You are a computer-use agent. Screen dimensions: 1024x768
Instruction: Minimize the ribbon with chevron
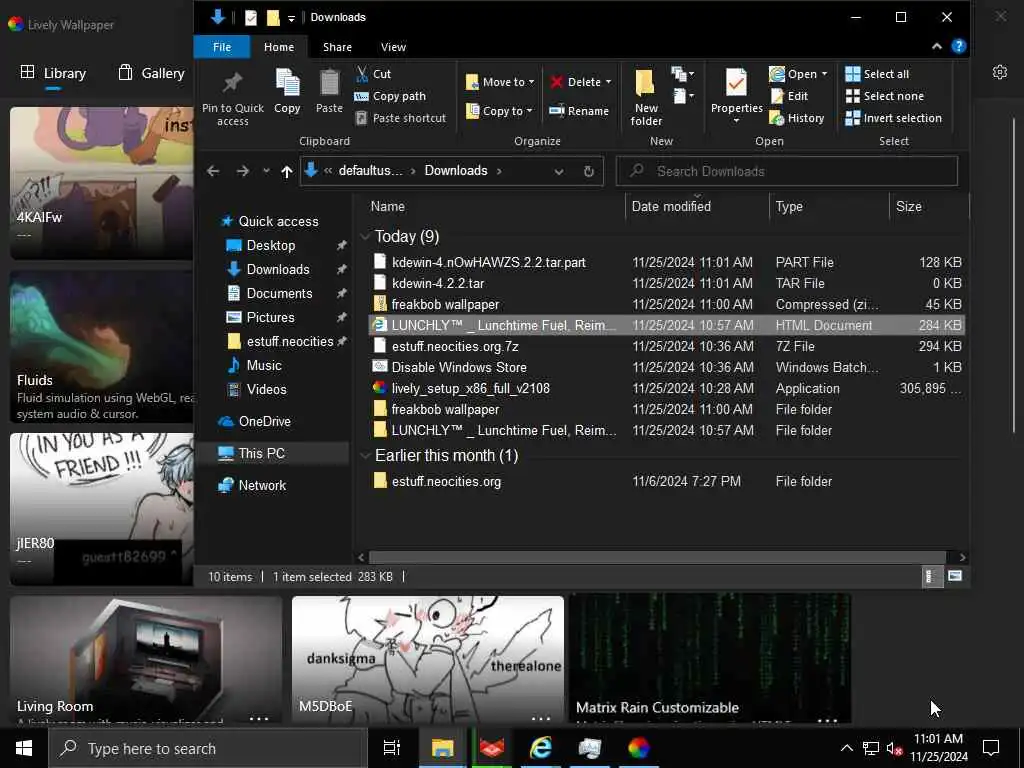[x=936, y=46]
